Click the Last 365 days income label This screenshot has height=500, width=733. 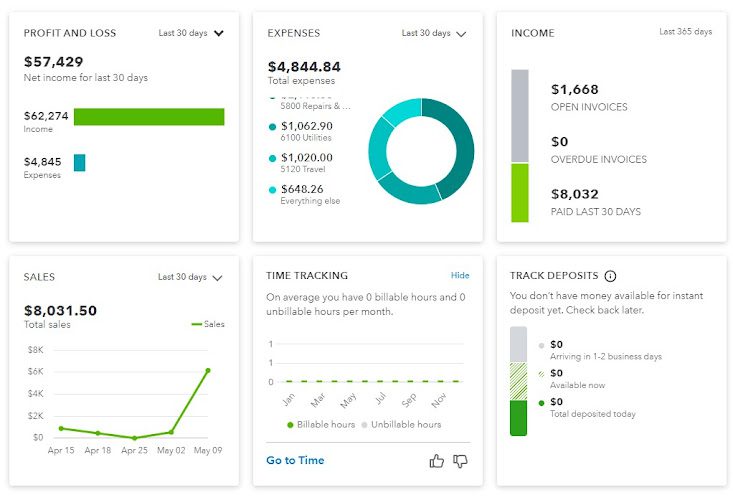(685, 32)
